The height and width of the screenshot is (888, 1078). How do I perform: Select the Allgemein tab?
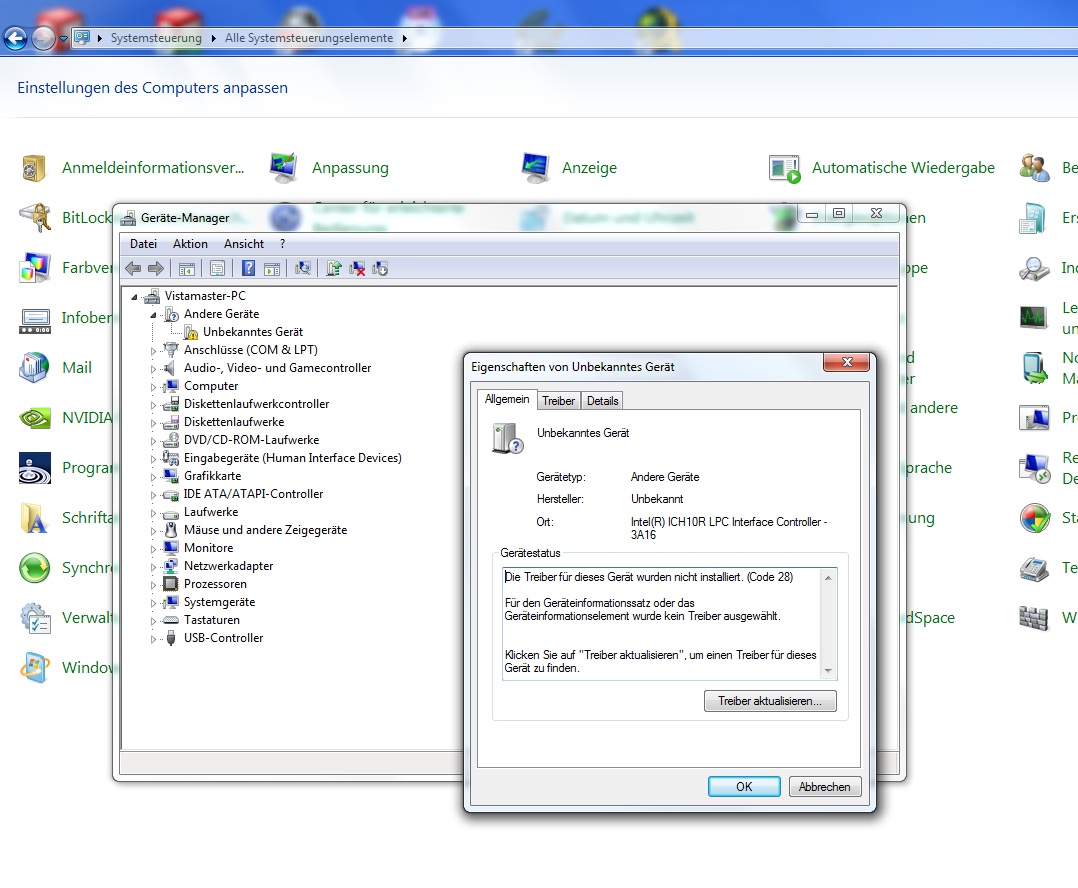click(507, 399)
